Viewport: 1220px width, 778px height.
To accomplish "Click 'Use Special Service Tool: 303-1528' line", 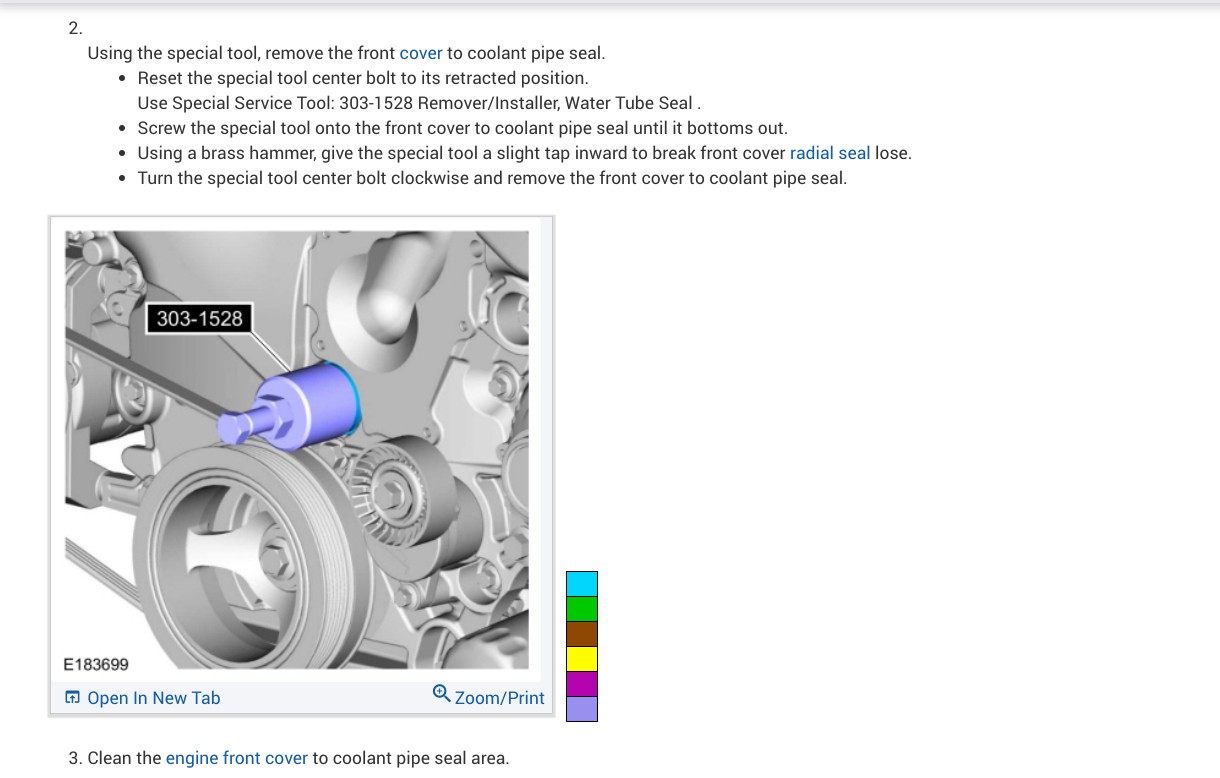I will click(x=419, y=103).
